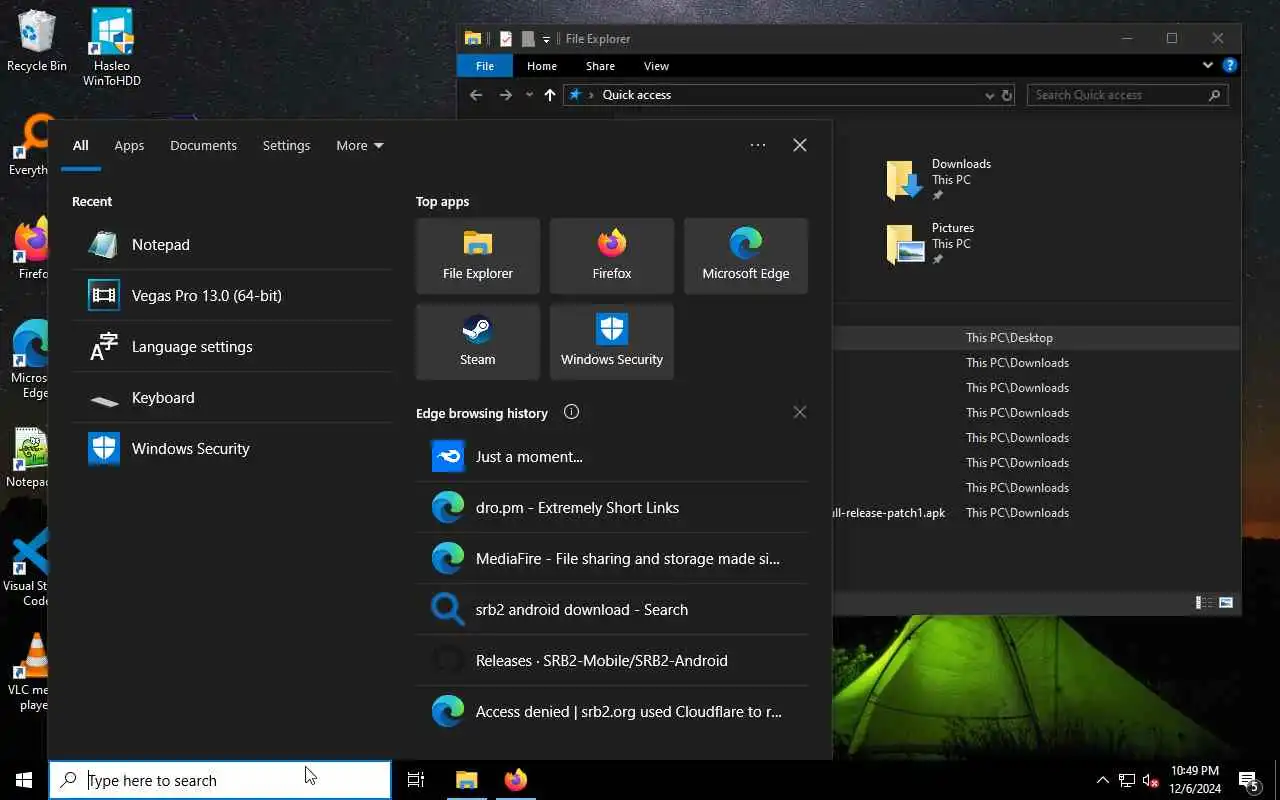This screenshot has width=1280, height=800.
Task: Open the View ribbon tab in File Explorer
Action: coord(656,66)
